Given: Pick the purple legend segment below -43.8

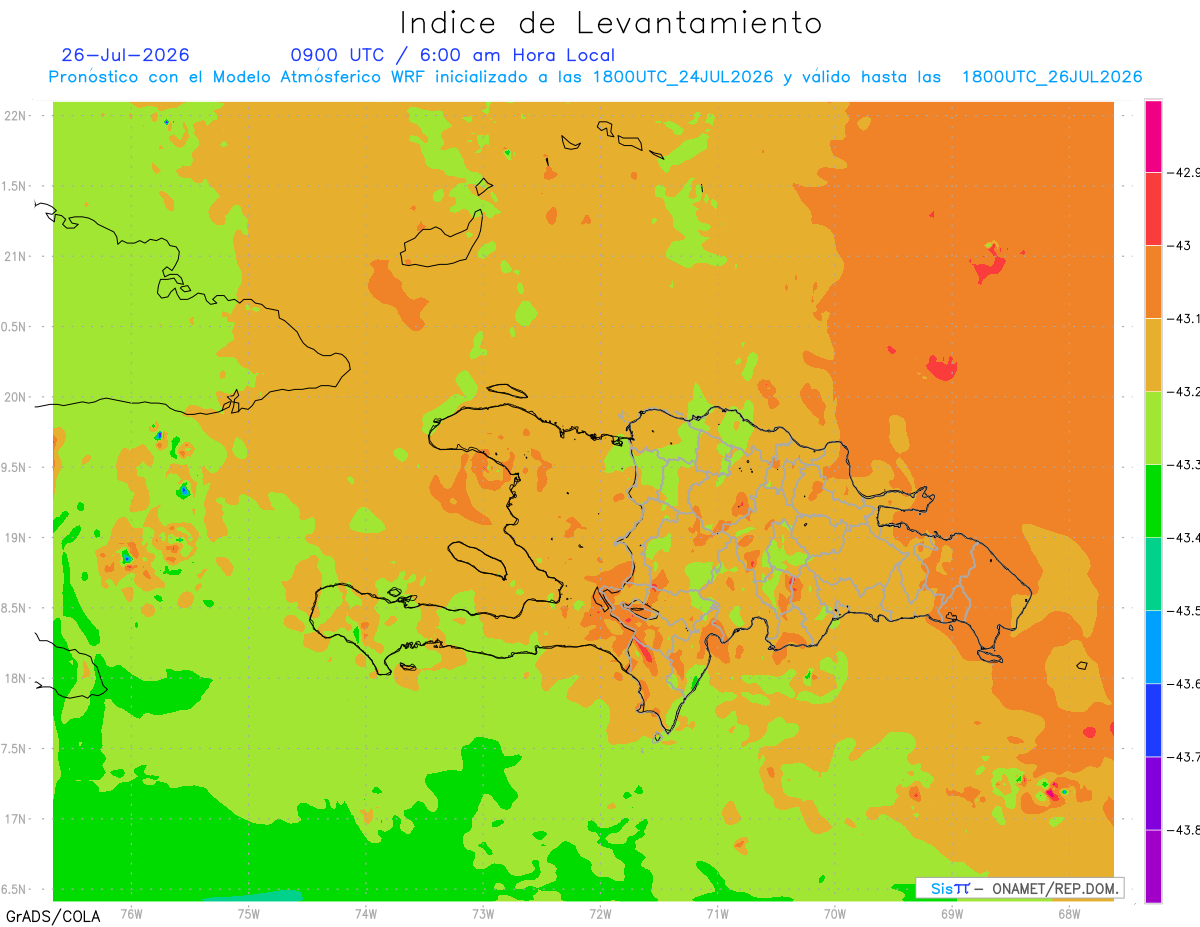Looking at the screenshot, I should (x=1153, y=866).
